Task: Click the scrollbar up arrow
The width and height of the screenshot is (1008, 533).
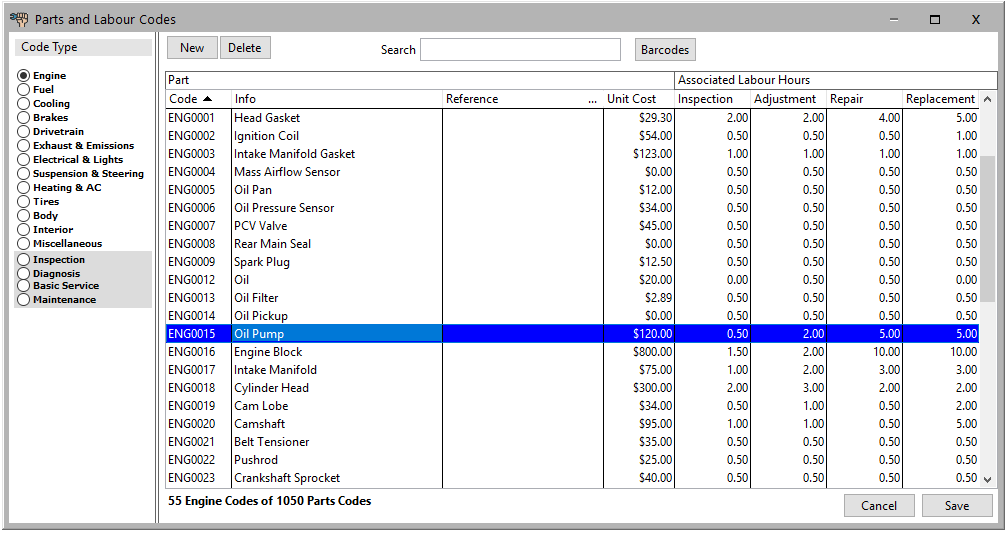Action: coord(988,99)
